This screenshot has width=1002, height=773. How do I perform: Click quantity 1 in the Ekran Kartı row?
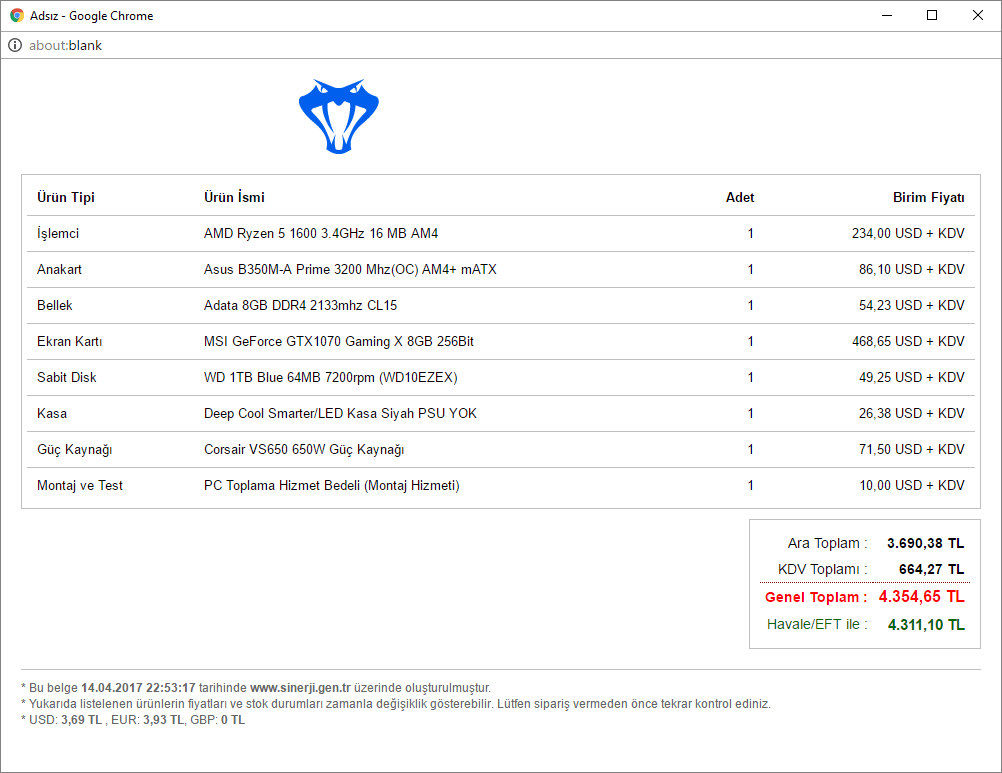(x=750, y=341)
